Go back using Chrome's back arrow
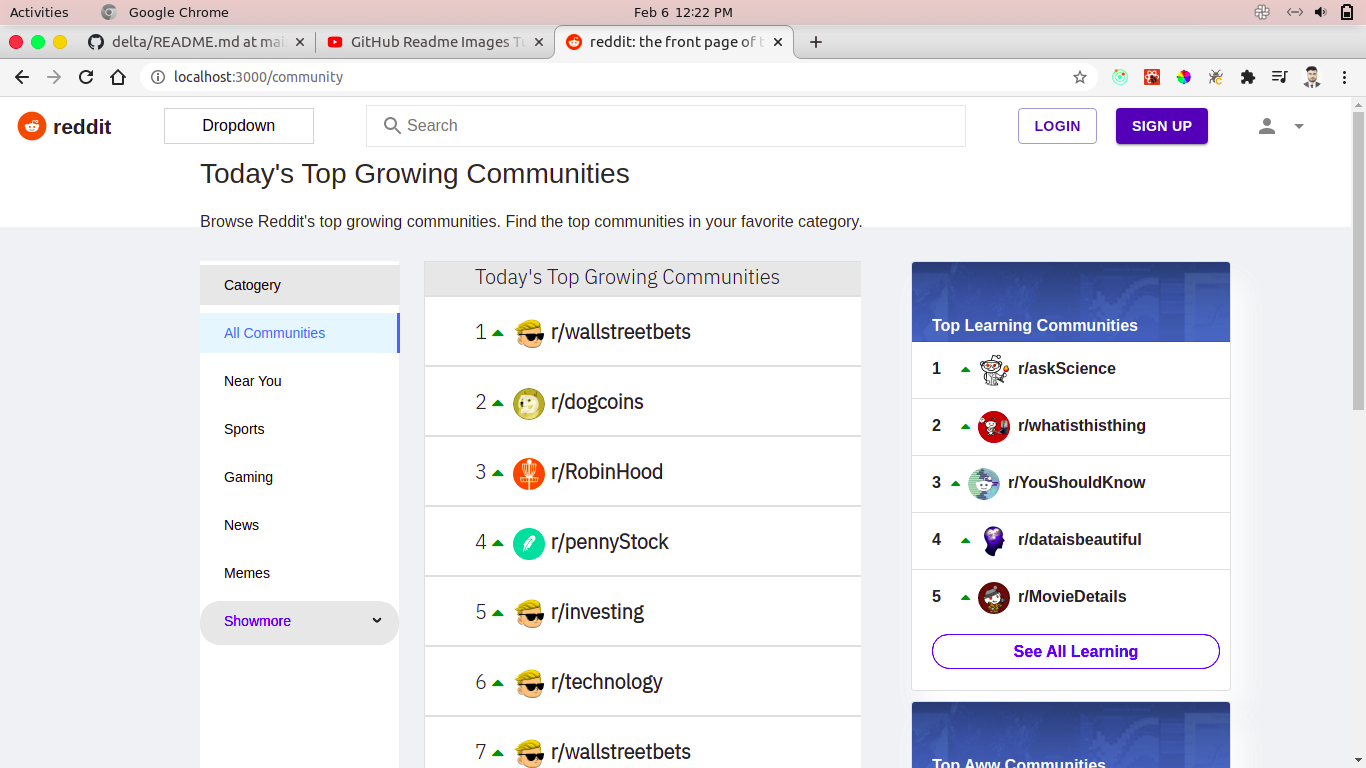1366x768 pixels. tap(22, 77)
